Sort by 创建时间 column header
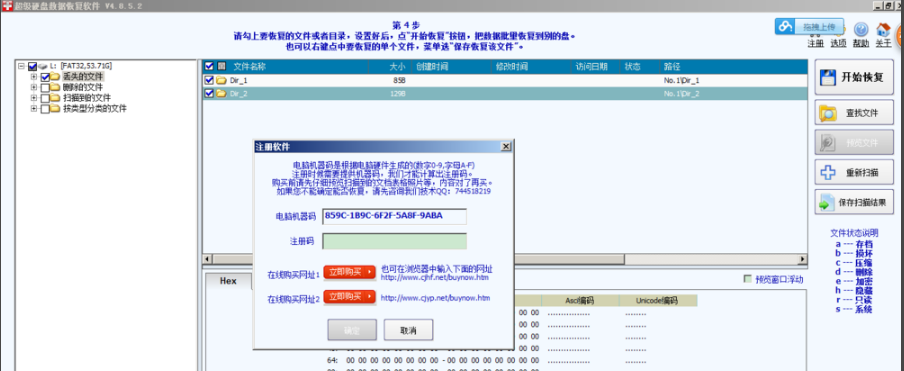 point(432,66)
